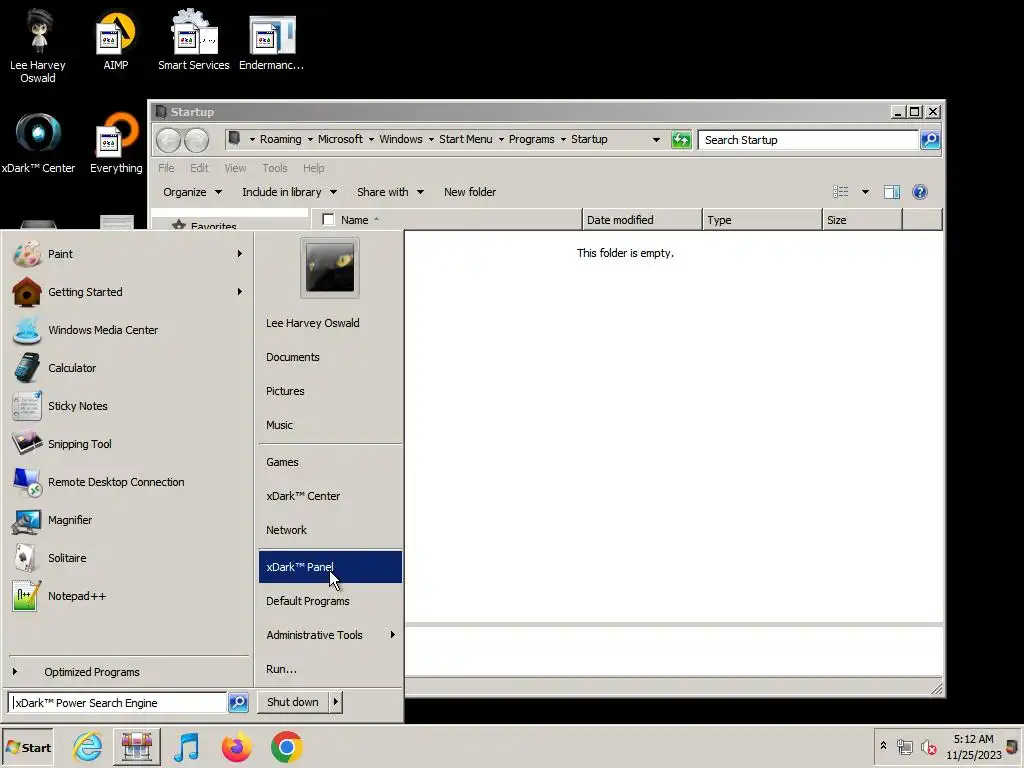The width and height of the screenshot is (1024, 768).
Task: Open Organize dropdown menu
Action: coord(192,192)
